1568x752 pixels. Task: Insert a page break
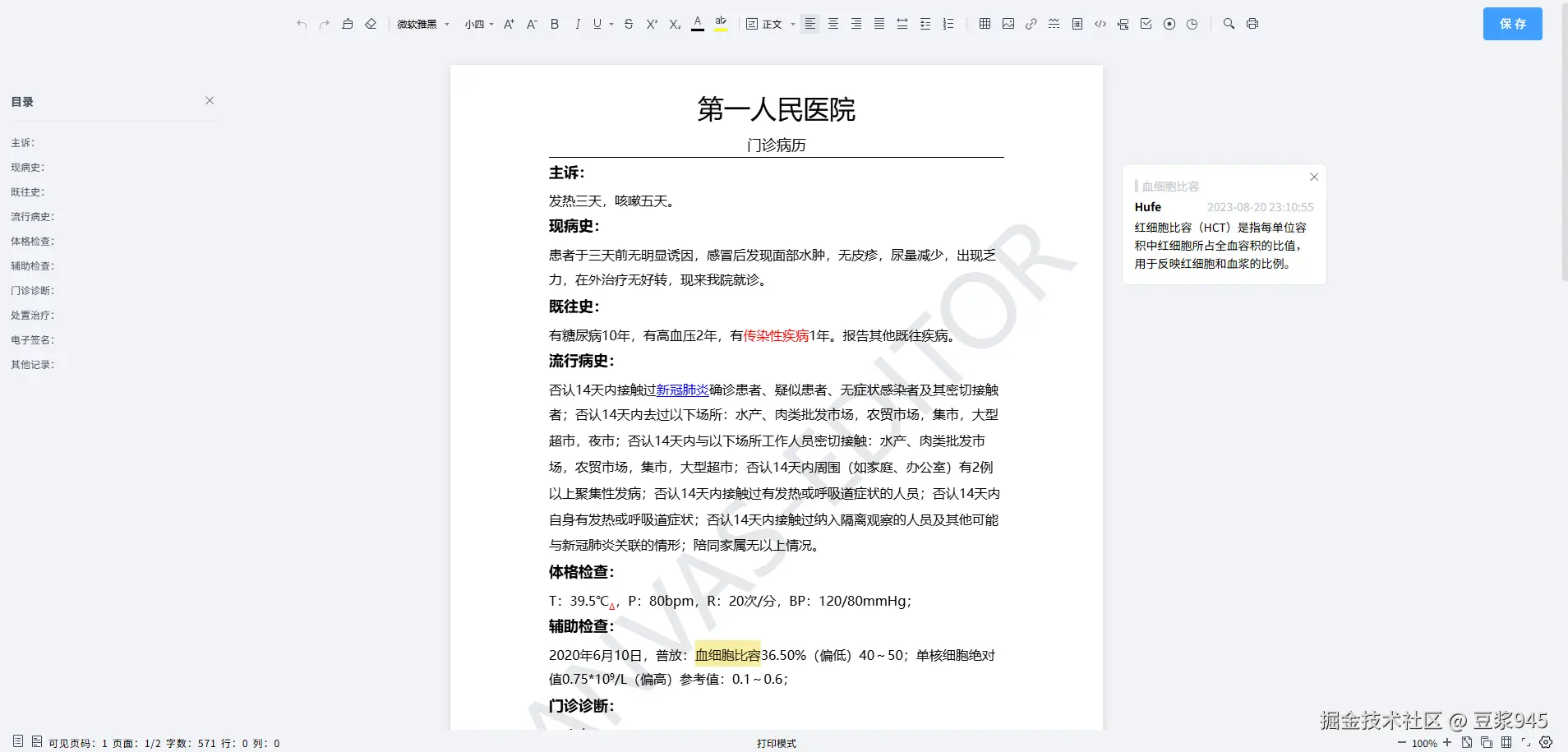[x=1123, y=25]
